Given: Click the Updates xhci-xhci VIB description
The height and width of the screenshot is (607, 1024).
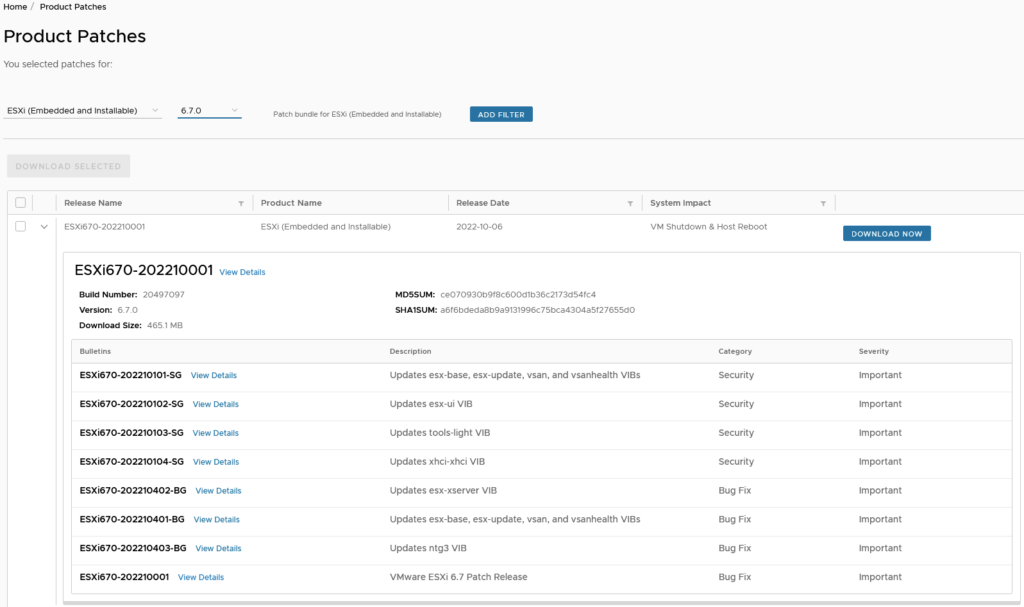Looking at the screenshot, I should click(437, 461).
